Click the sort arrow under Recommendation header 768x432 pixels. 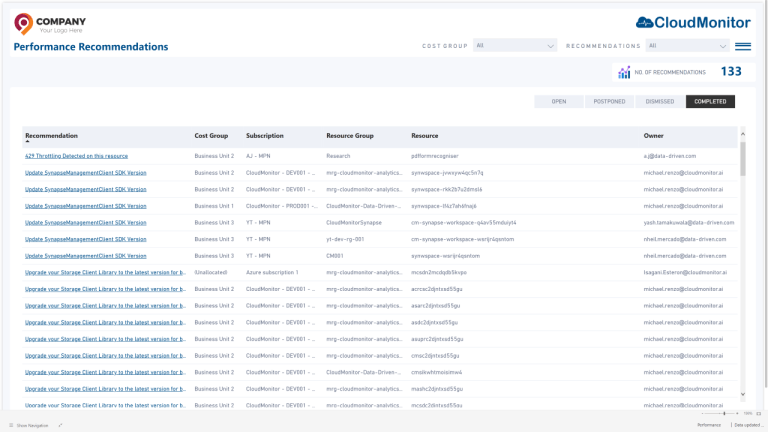coord(27,142)
